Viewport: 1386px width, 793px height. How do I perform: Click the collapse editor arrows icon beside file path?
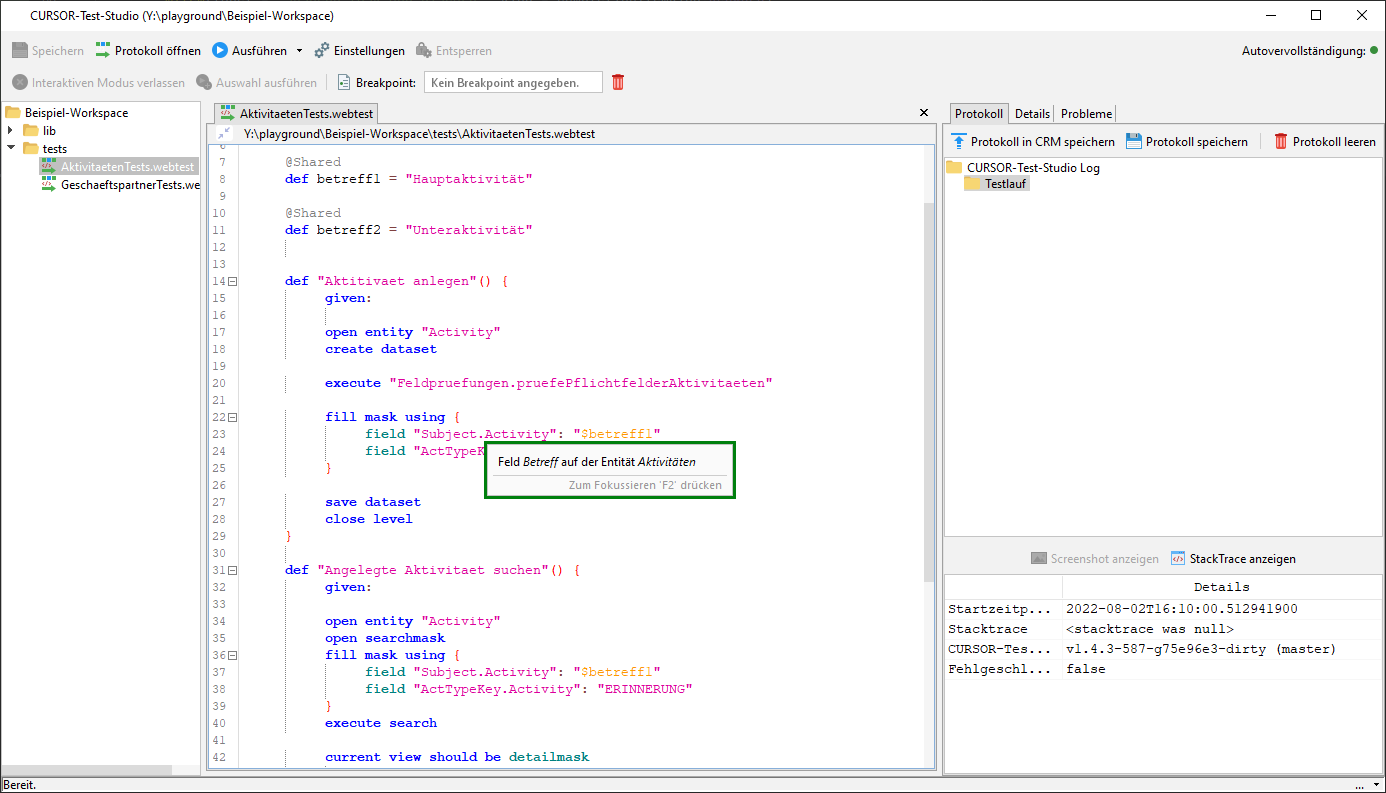pos(224,133)
